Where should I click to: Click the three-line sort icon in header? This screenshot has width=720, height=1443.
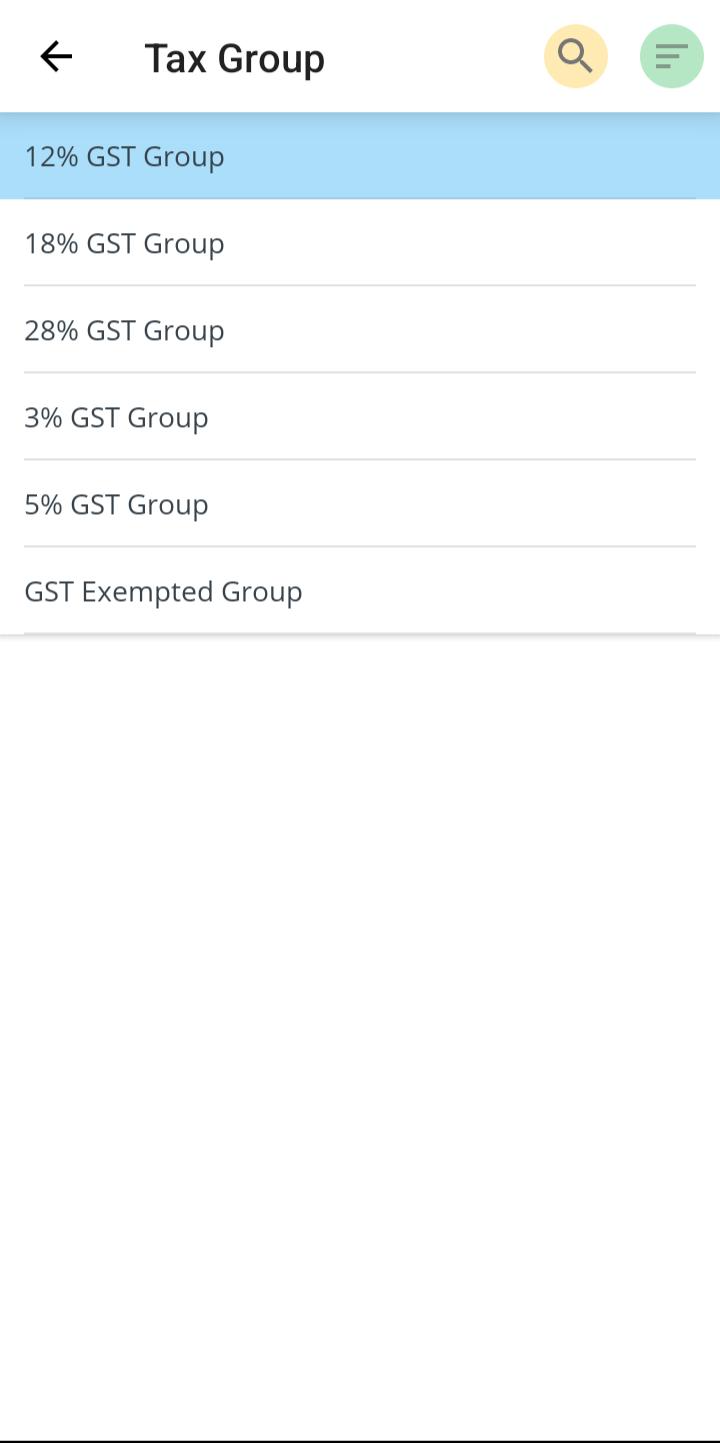[x=671, y=57]
